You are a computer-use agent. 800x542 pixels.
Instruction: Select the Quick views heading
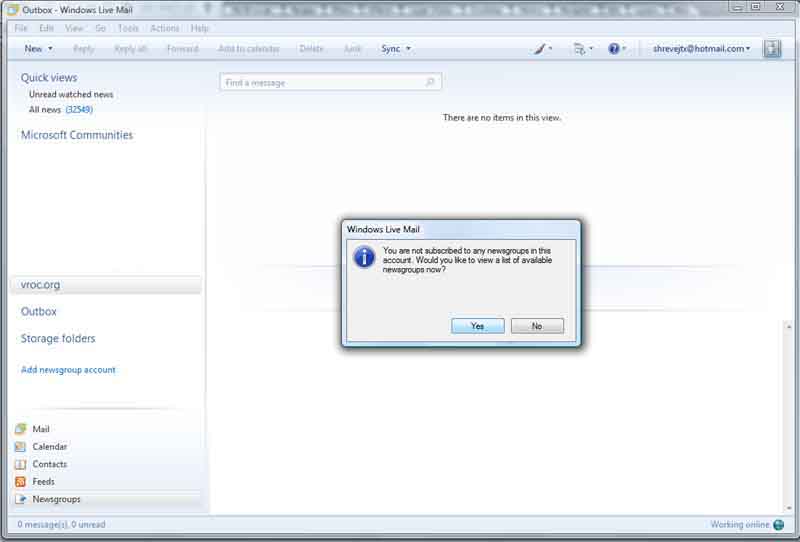tap(49, 78)
